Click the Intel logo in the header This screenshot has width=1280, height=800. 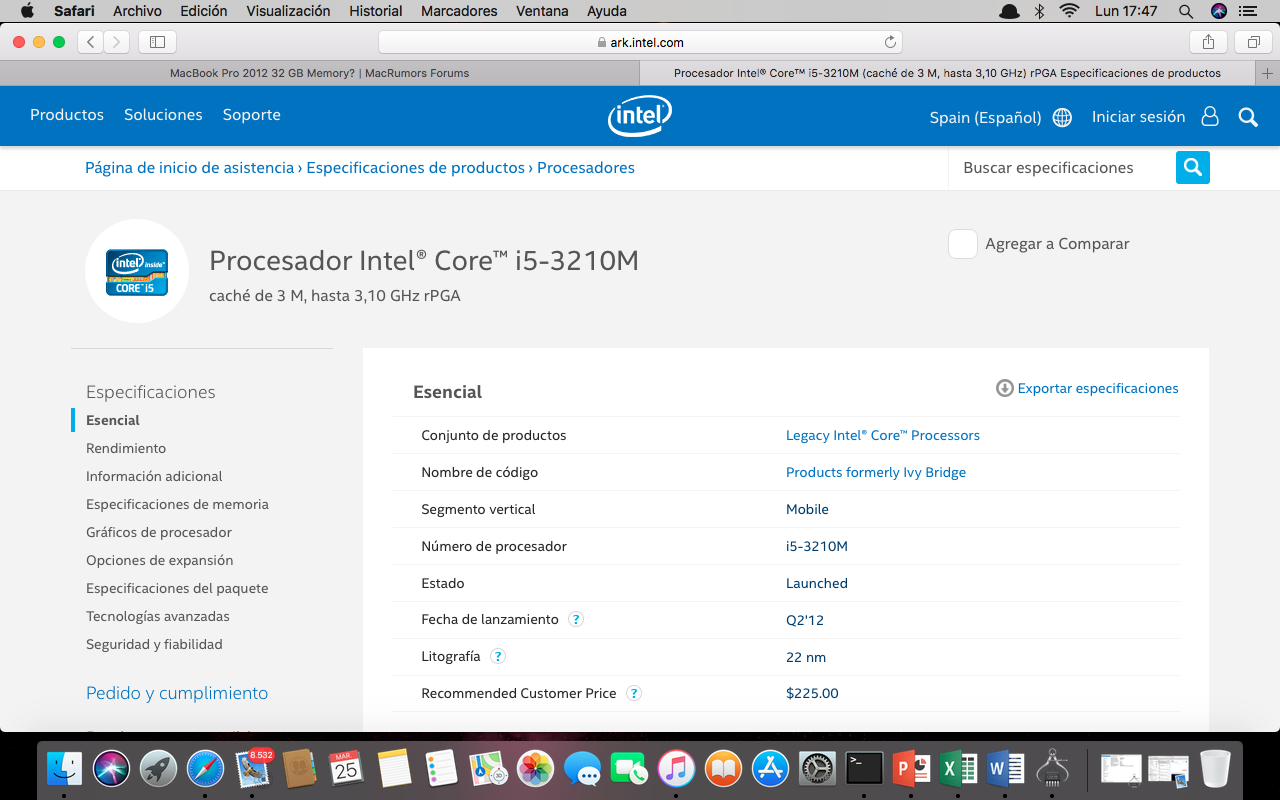coord(640,116)
